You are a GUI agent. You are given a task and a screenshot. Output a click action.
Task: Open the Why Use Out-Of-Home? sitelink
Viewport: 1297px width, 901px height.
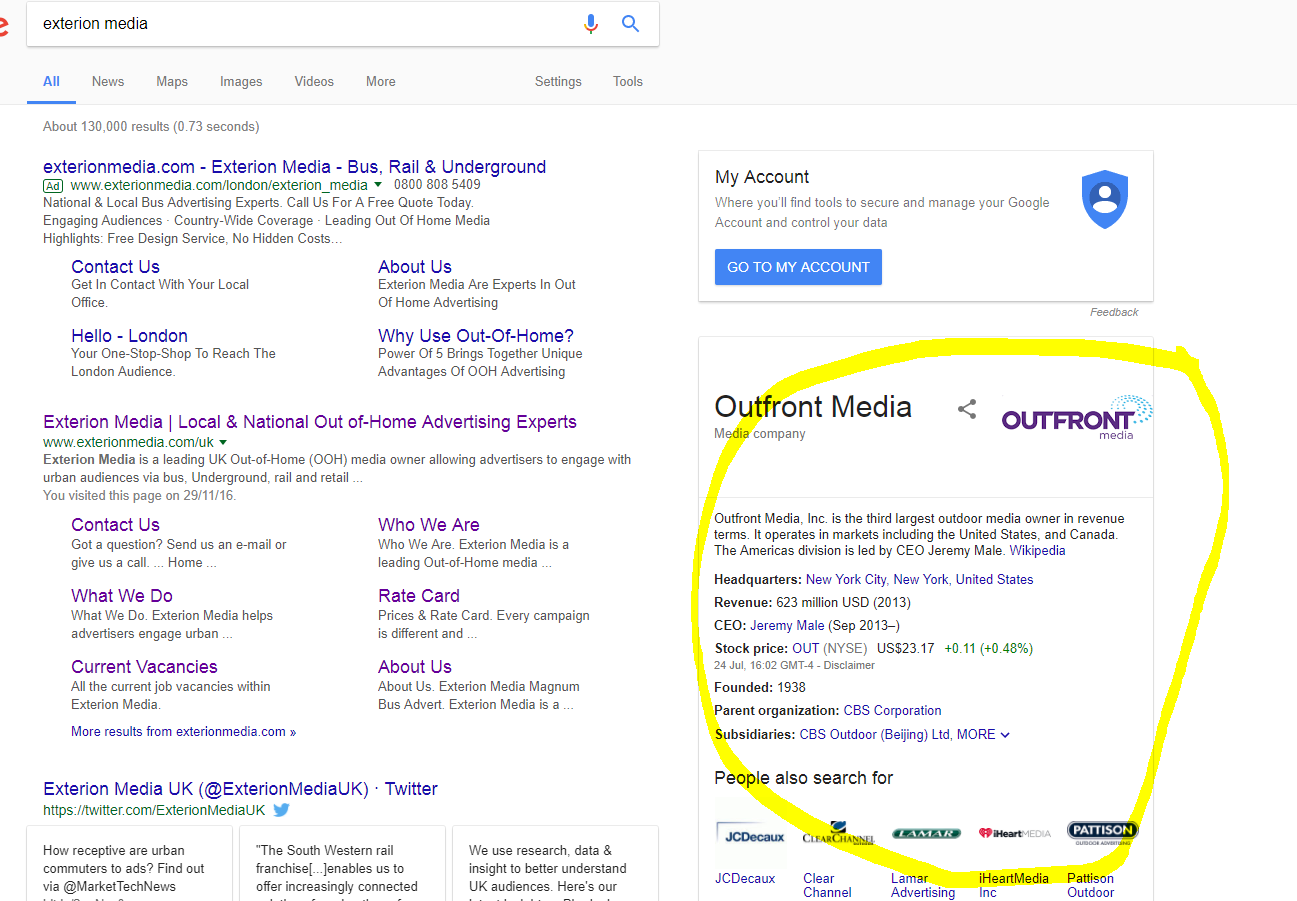point(476,336)
